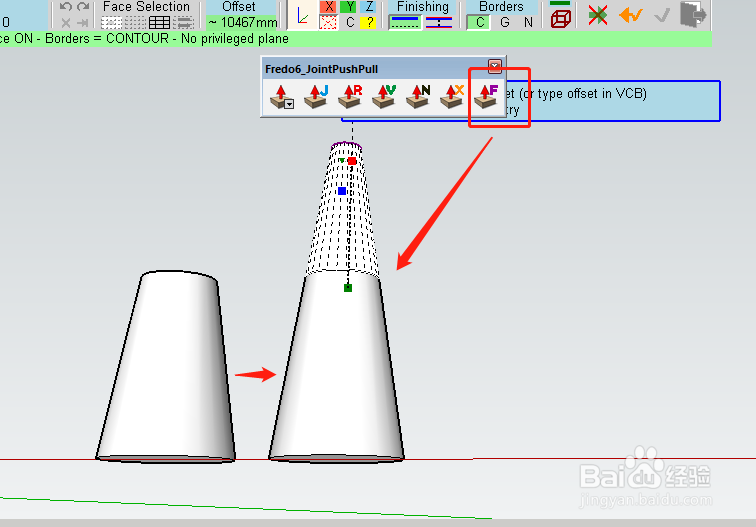The image size is (756, 527).
Task: Click the Offset label
Action: [x=239, y=7]
